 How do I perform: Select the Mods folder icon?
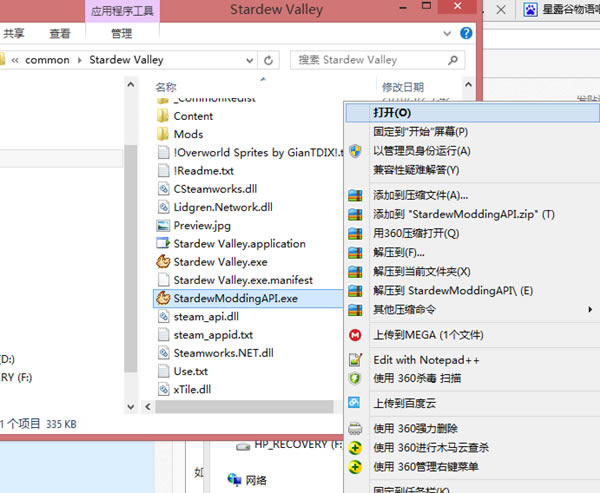[x=165, y=134]
